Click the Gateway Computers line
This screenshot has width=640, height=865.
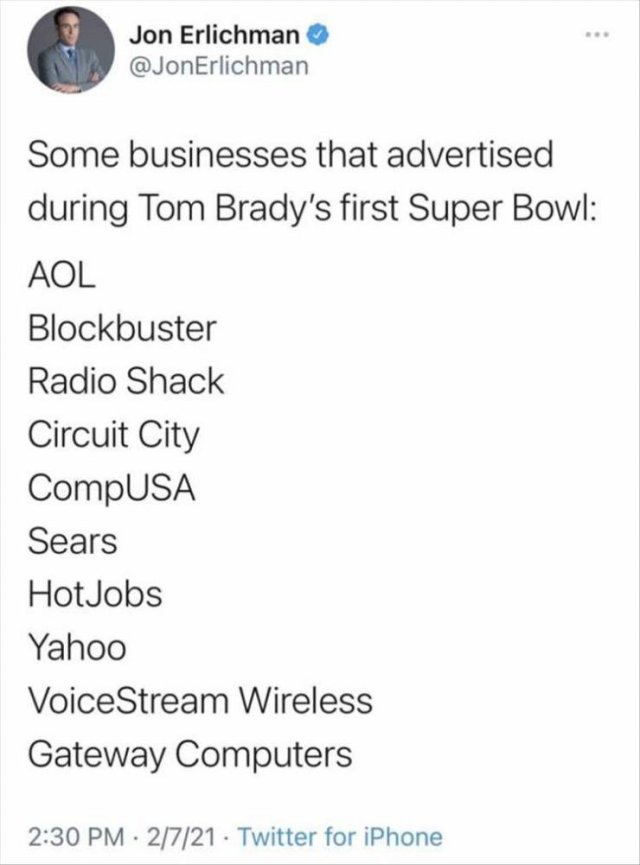pos(190,755)
